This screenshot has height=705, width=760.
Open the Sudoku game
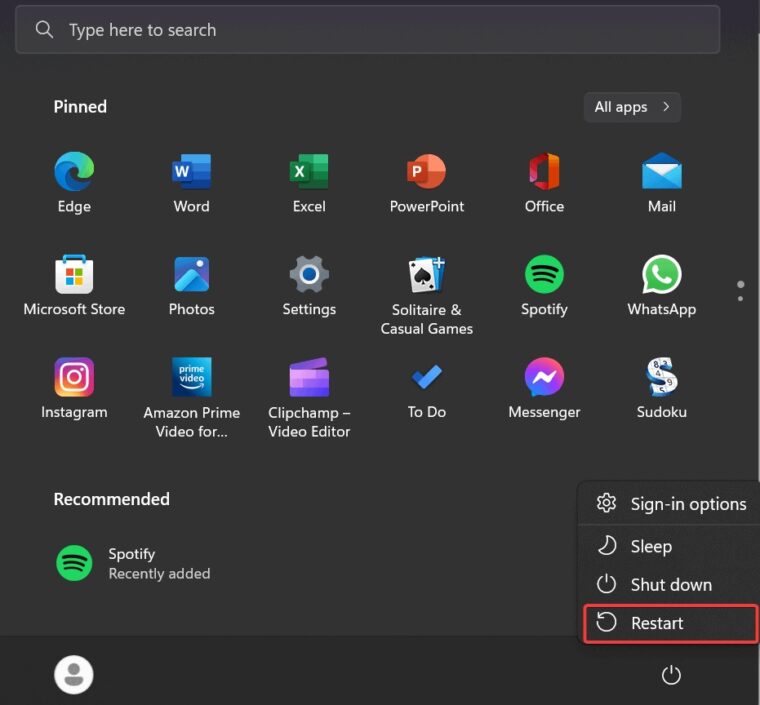(662, 377)
